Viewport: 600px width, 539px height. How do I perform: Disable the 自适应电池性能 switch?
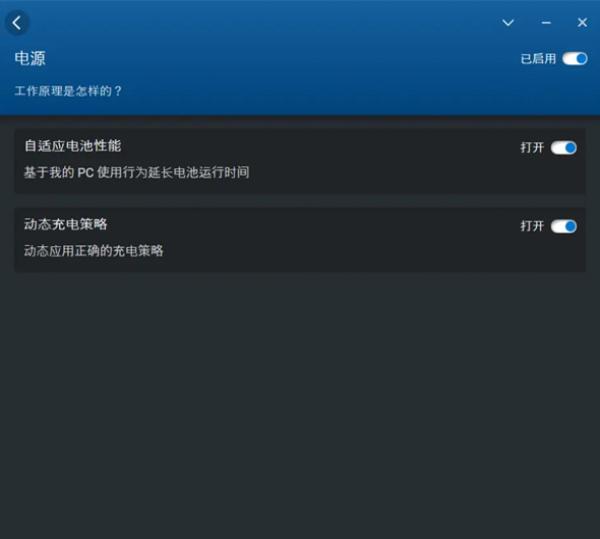pos(564,148)
